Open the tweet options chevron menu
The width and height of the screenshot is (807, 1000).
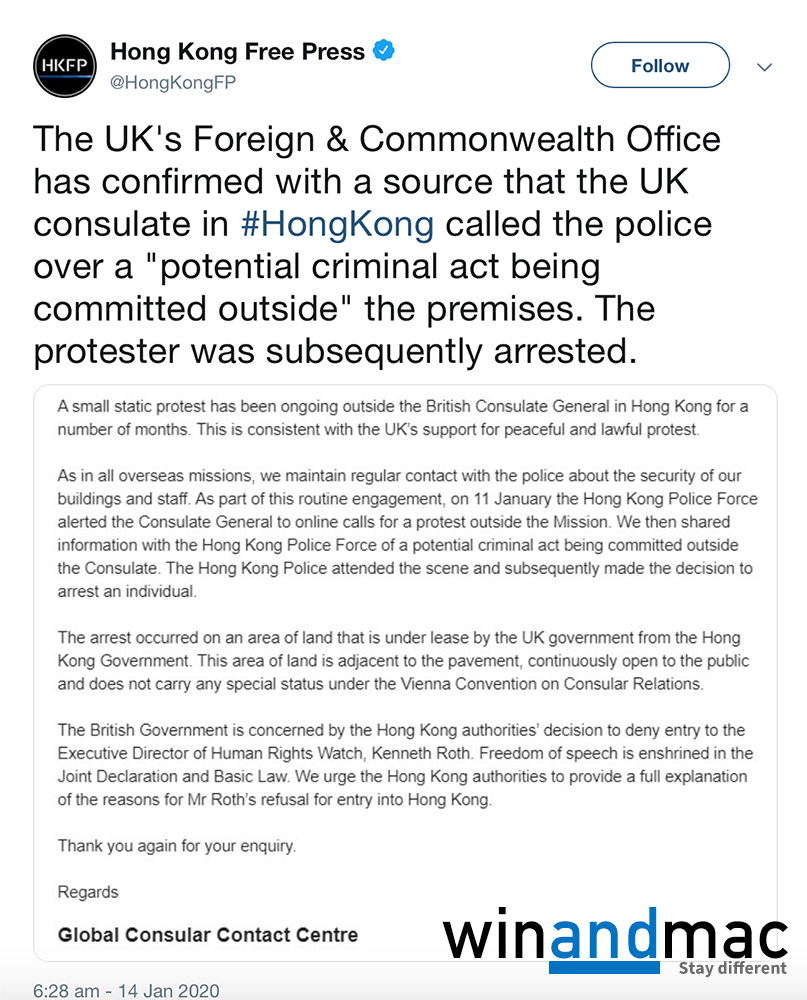coord(765,67)
